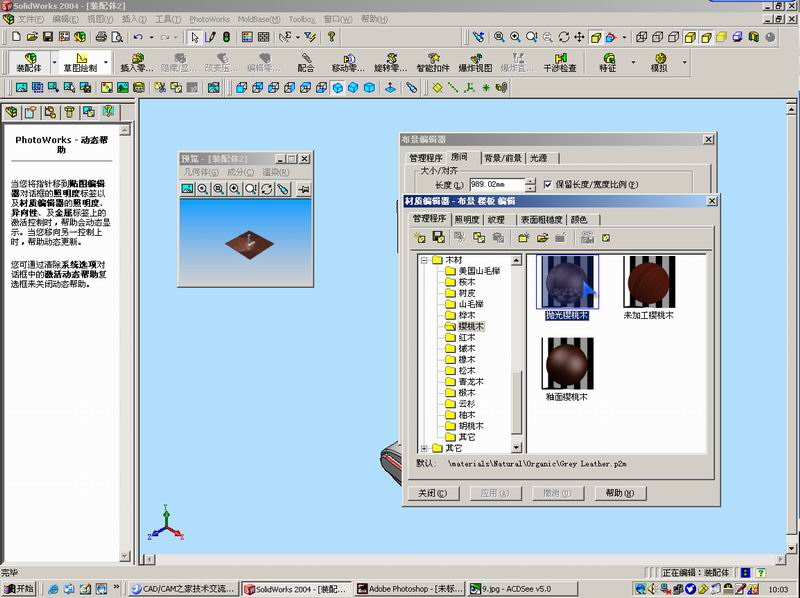The width and height of the screenshot is (800, 598).
Task: Open the Smart Fasteners (智能扣件) tool
Action: point(433,62)
